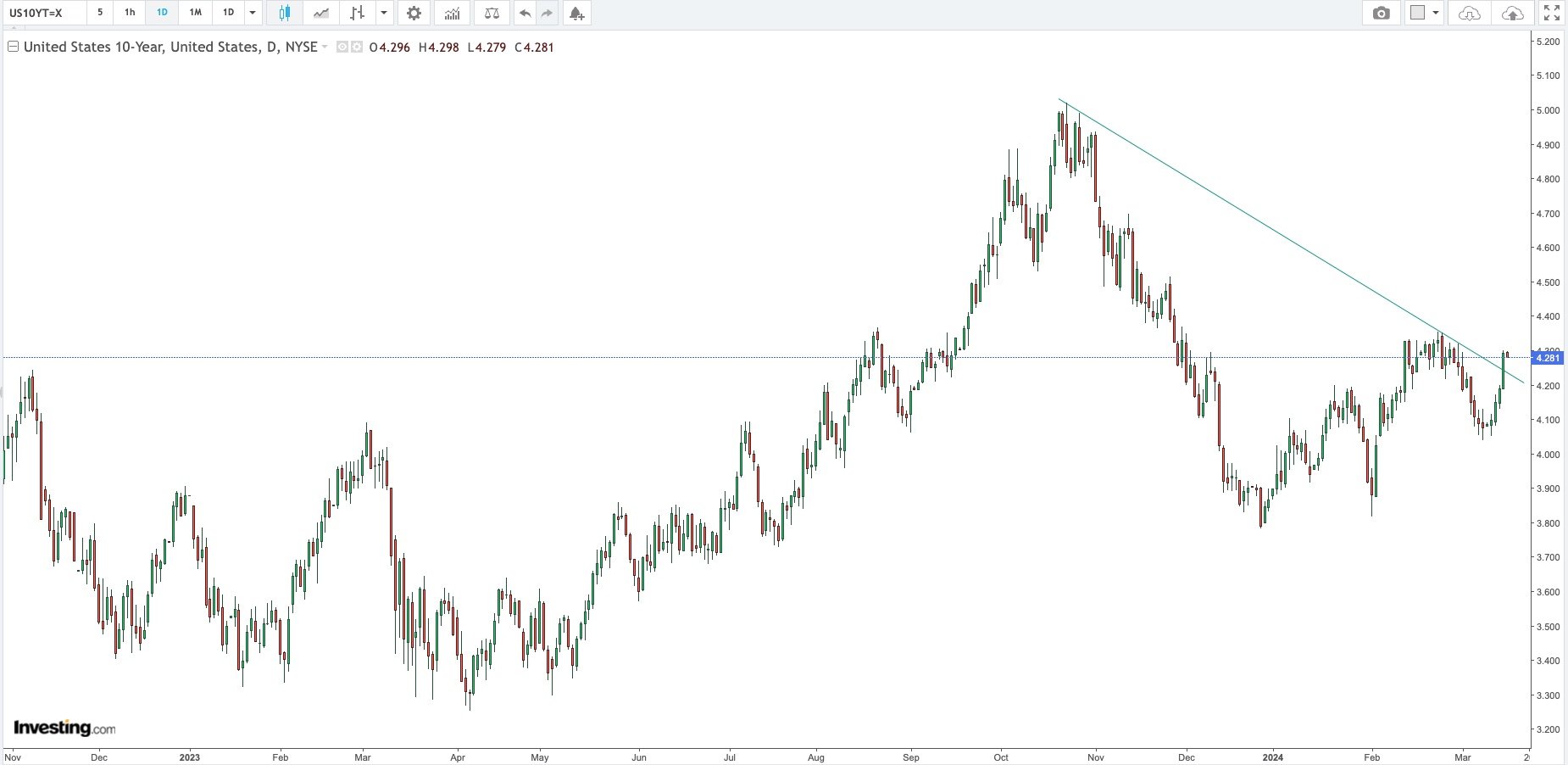
Task: Open series format gear in legend
Action: 357,47
